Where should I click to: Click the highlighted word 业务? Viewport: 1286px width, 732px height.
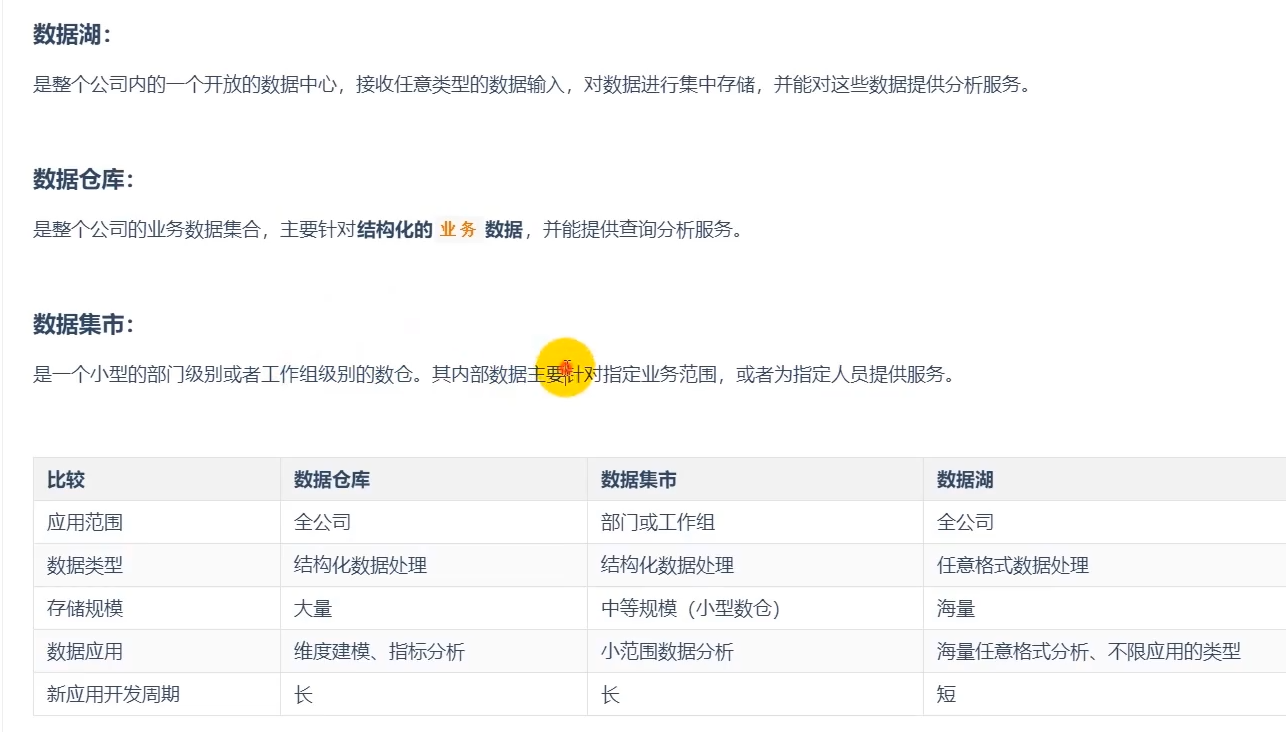pyautogui.click(x=458, y=230)
